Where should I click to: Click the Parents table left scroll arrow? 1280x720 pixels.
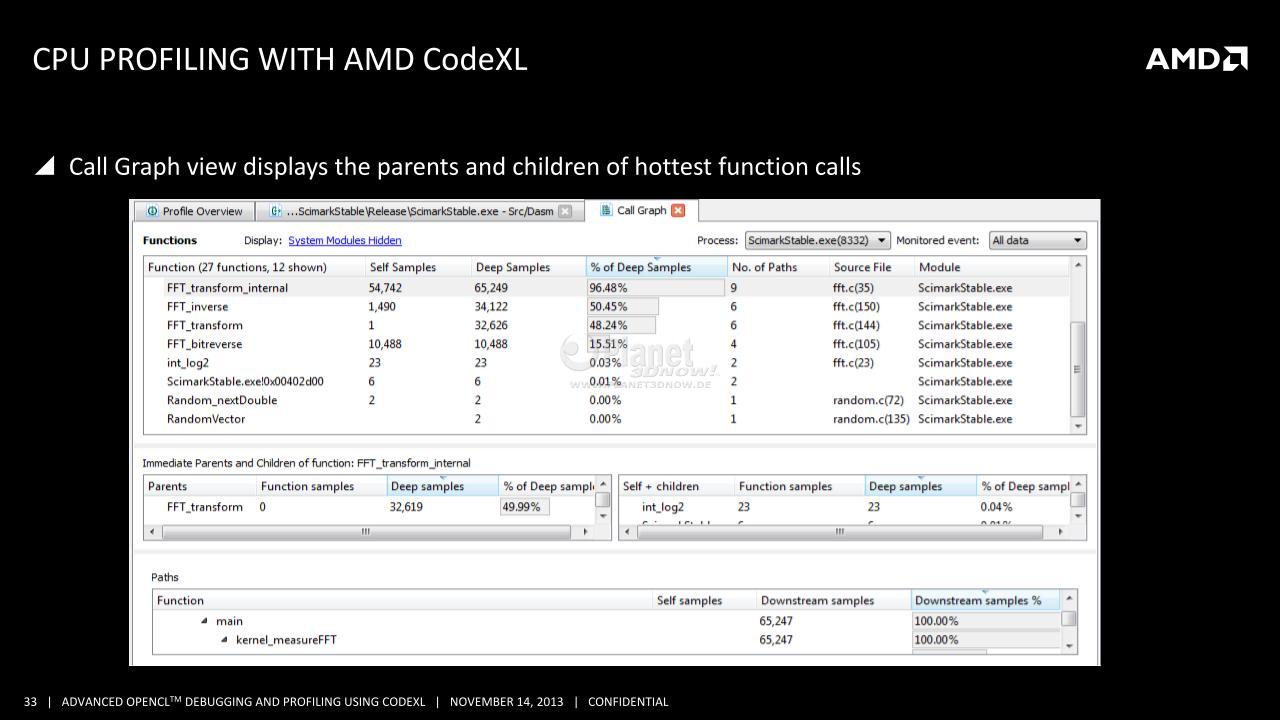pyautogui.click(x=152, y=532)
